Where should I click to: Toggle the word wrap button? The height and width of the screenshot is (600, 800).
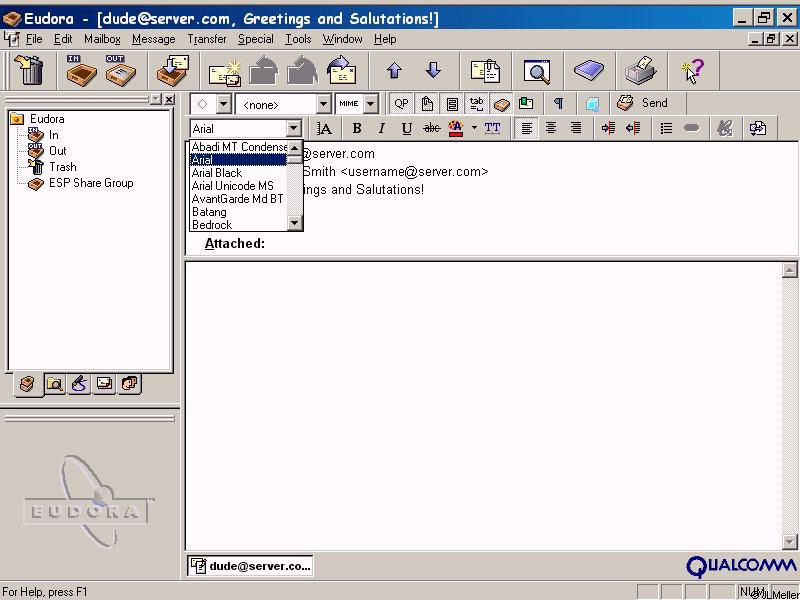tap(452, 104)
